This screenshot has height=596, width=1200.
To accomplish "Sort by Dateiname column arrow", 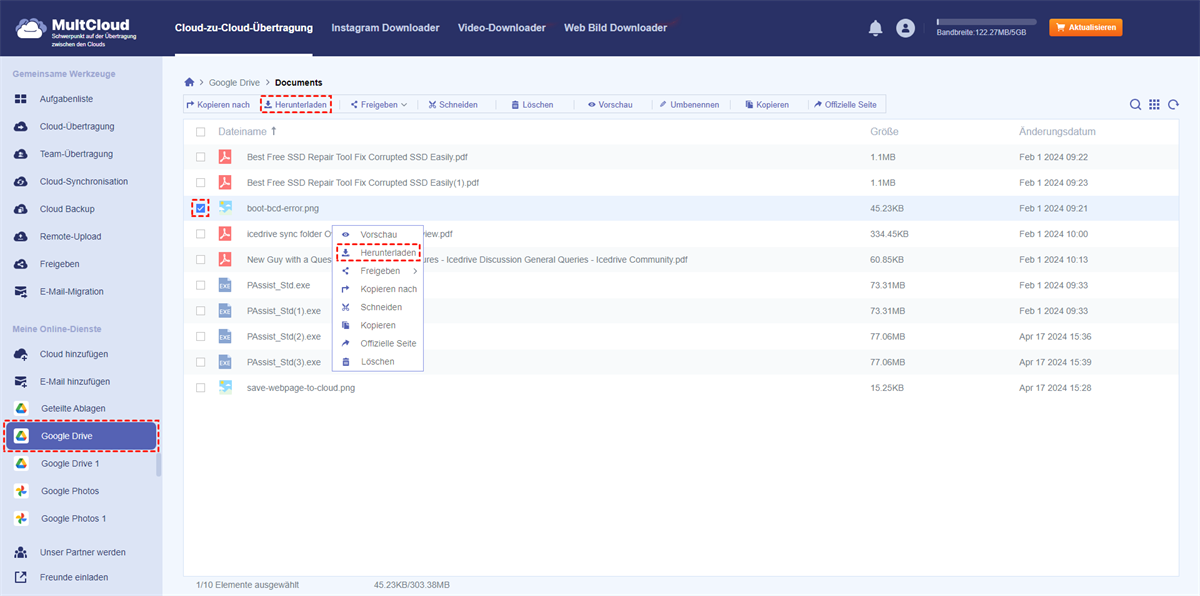I will point(274,131).
